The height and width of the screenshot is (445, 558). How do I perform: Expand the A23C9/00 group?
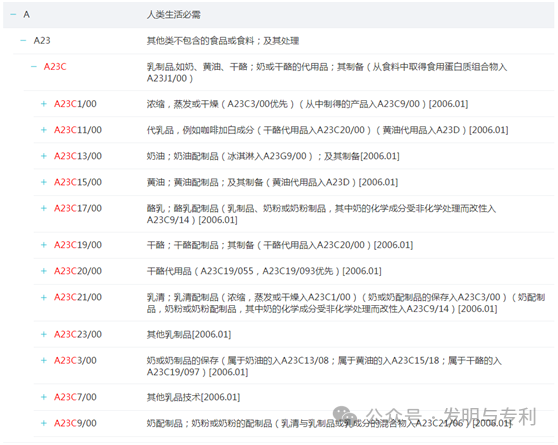(44, 423)
